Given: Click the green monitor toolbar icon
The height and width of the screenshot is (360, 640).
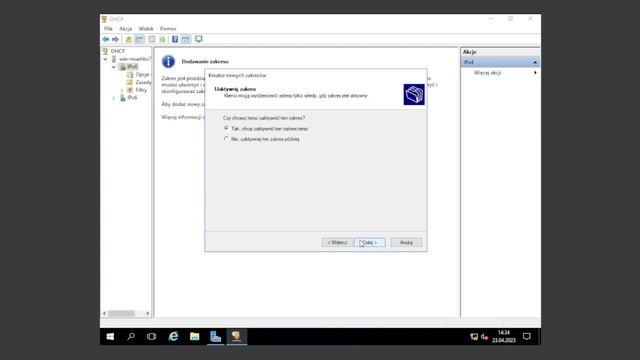Looking at the screenshot, I should [x=198, y=39].
